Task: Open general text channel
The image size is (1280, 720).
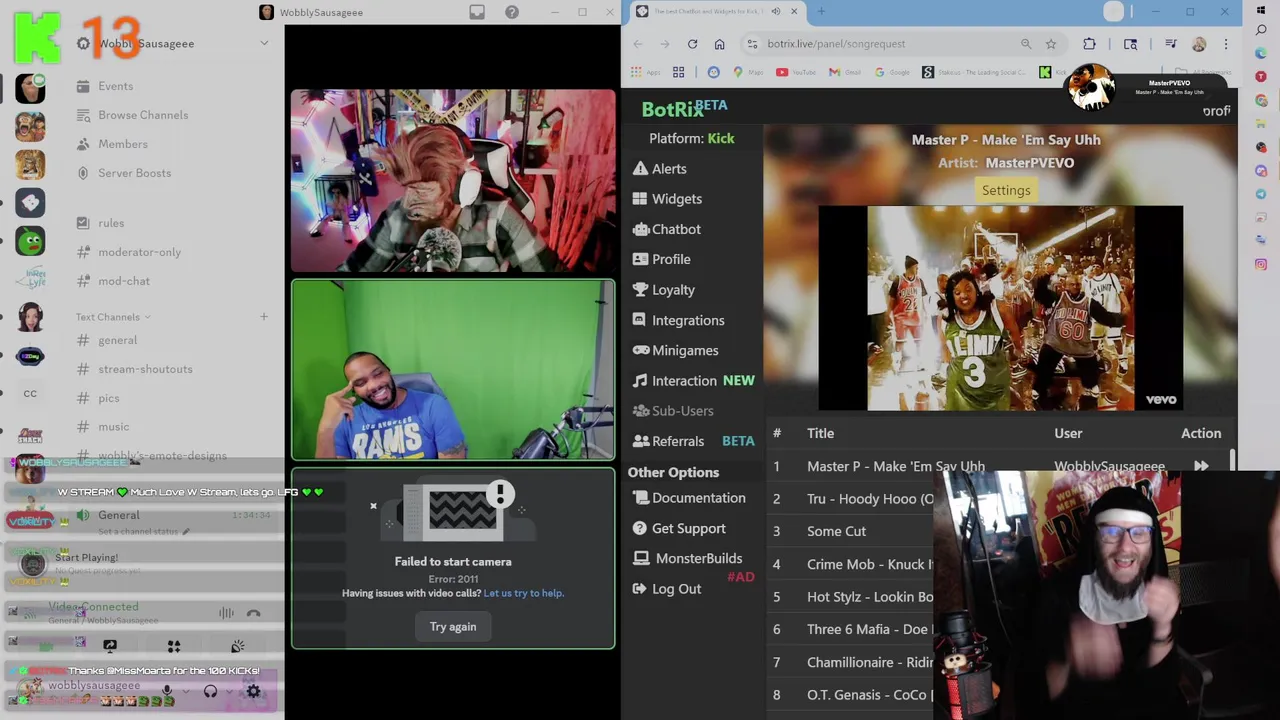Action: tap(108, 340)
